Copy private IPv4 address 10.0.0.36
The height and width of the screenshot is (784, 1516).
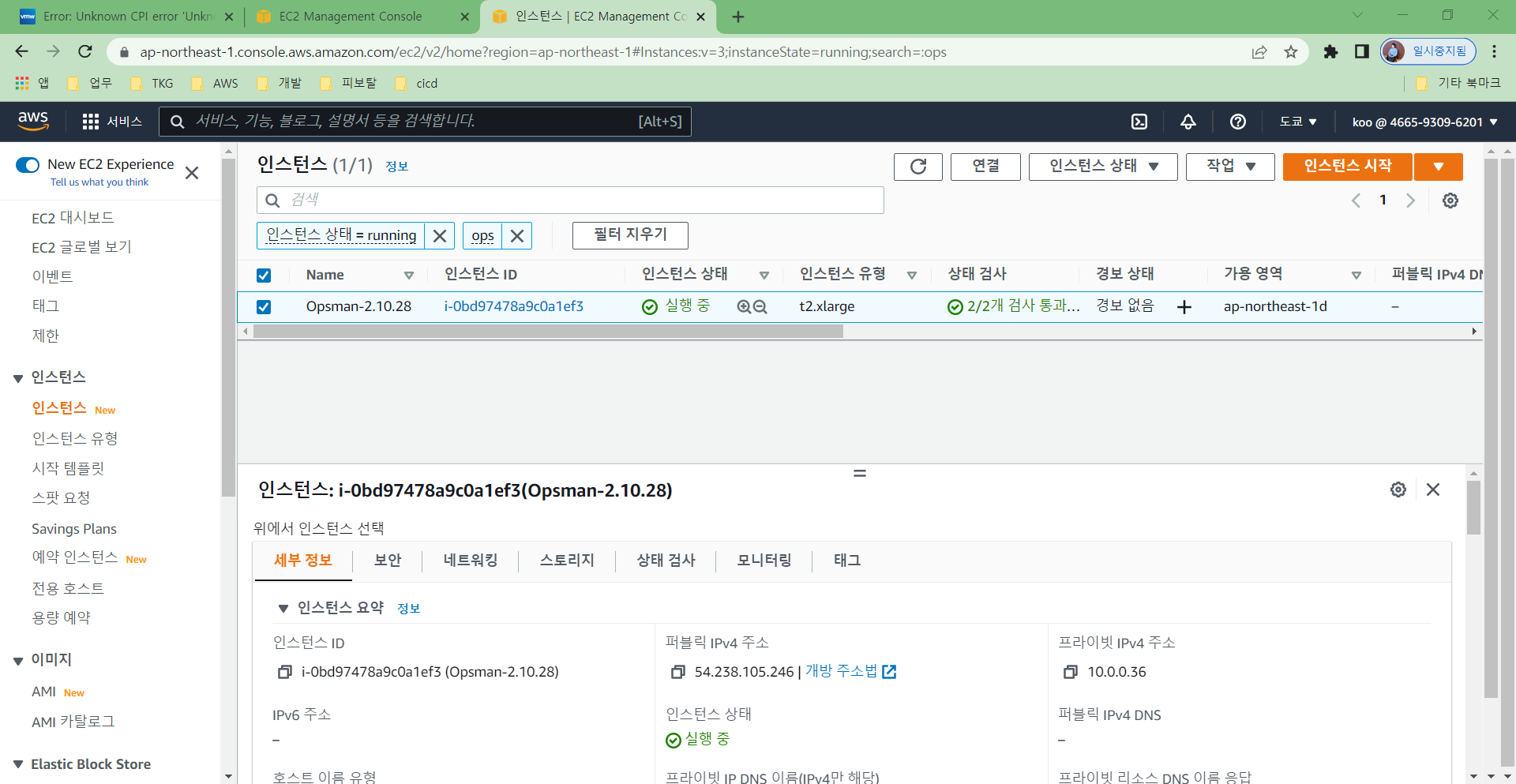pos(1071,672)
